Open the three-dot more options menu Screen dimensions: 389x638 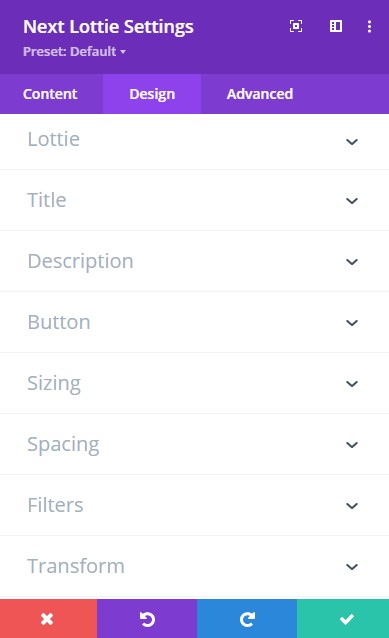(369, 27)
